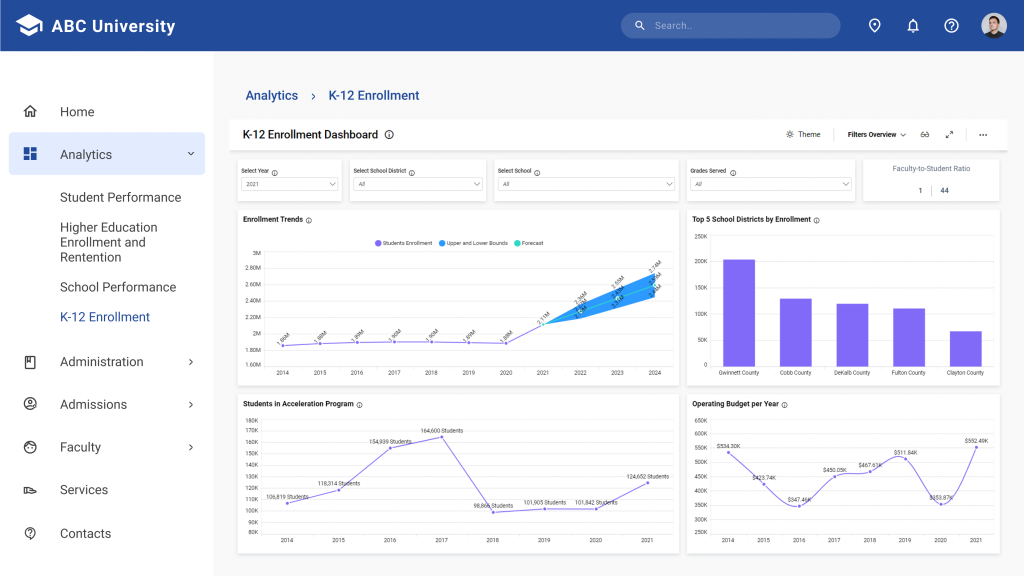Expand dashboard to fullscreen with the arrows icon
Screen dimensions: 1024x576
[x=950, y=134]
